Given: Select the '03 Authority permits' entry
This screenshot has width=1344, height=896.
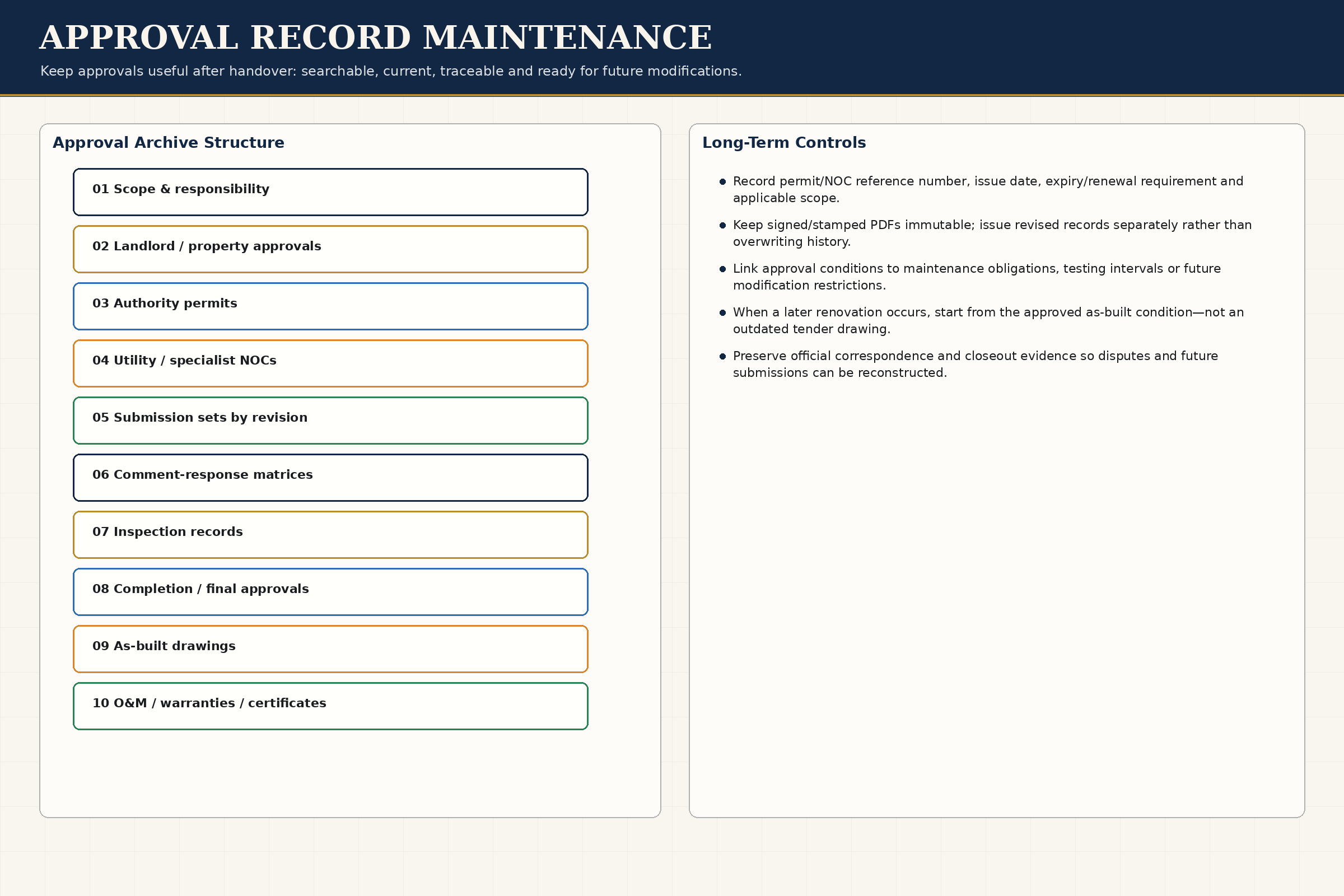Looking at the screenshot, I should 330,306.
